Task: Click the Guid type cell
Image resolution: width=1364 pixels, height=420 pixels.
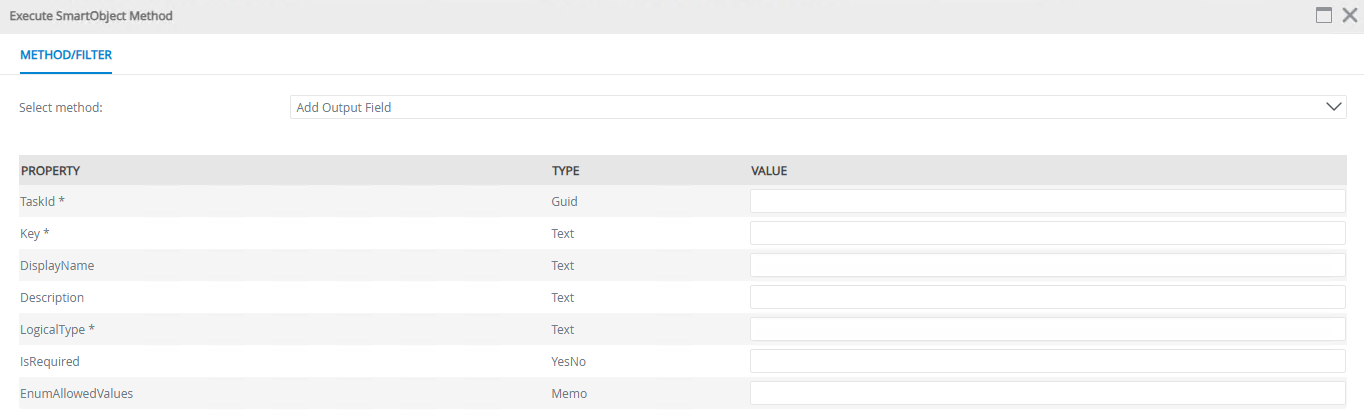Action: [564, 201]
